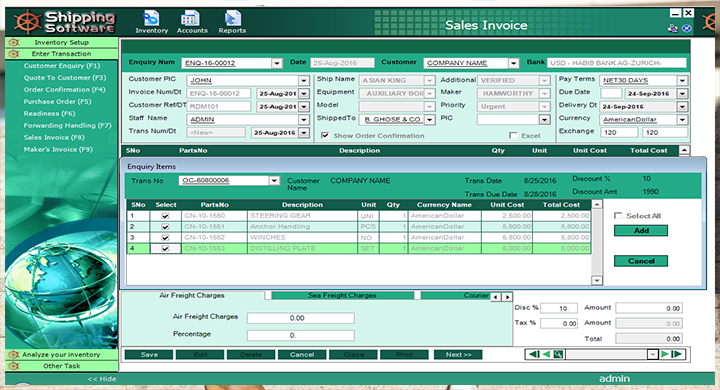Uncheck Select for STEERING GEAR row
This screenshot has width=720, height=390.
click(x=165, y=216)
